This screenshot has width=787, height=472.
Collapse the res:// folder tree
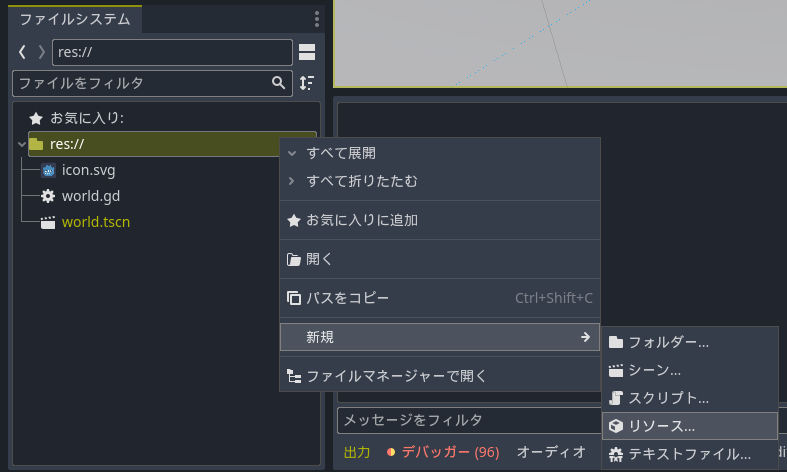click(22, 145)
